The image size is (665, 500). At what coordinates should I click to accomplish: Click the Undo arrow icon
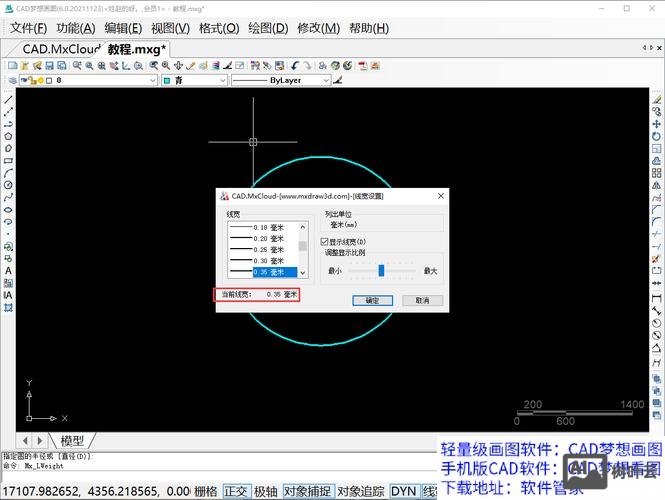295,66
